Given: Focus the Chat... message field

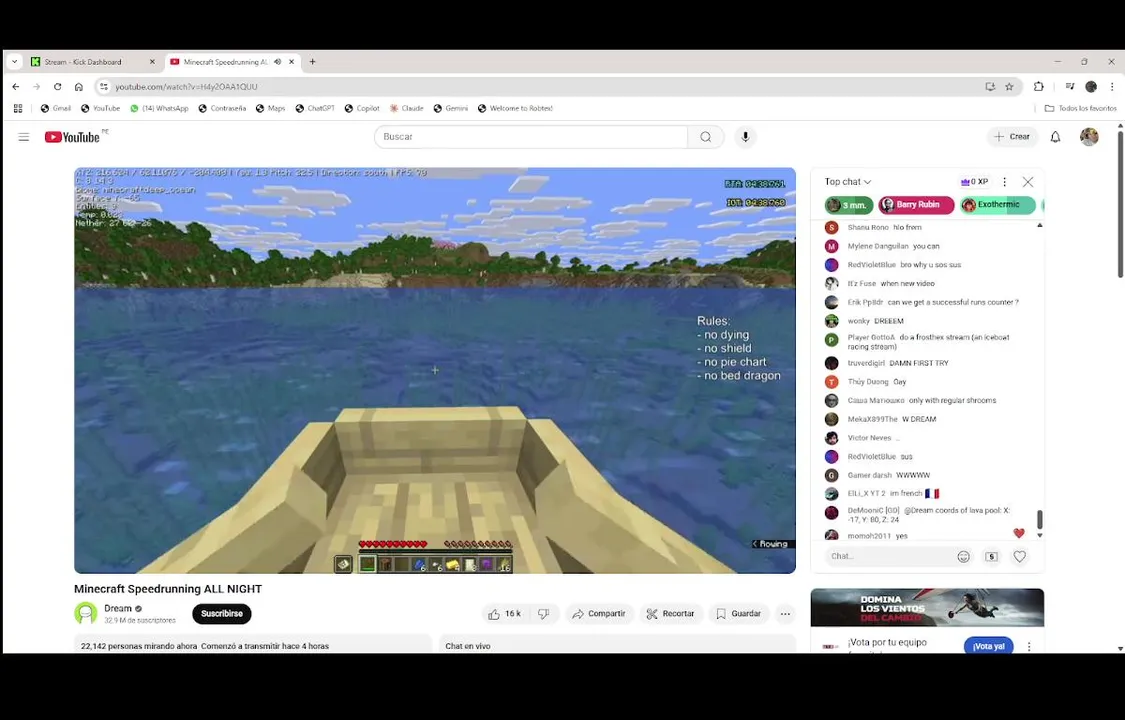Looking at the screenshot, I should [x=890, y=556].
